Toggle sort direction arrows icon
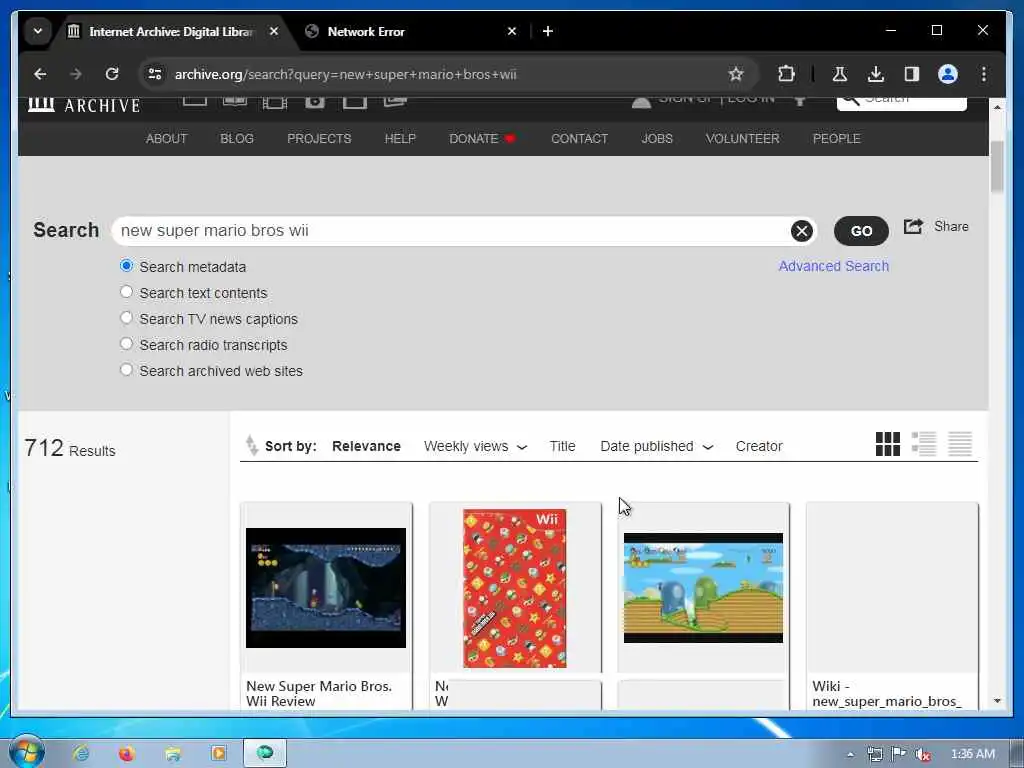The image size is (1024, 768). 251,445
